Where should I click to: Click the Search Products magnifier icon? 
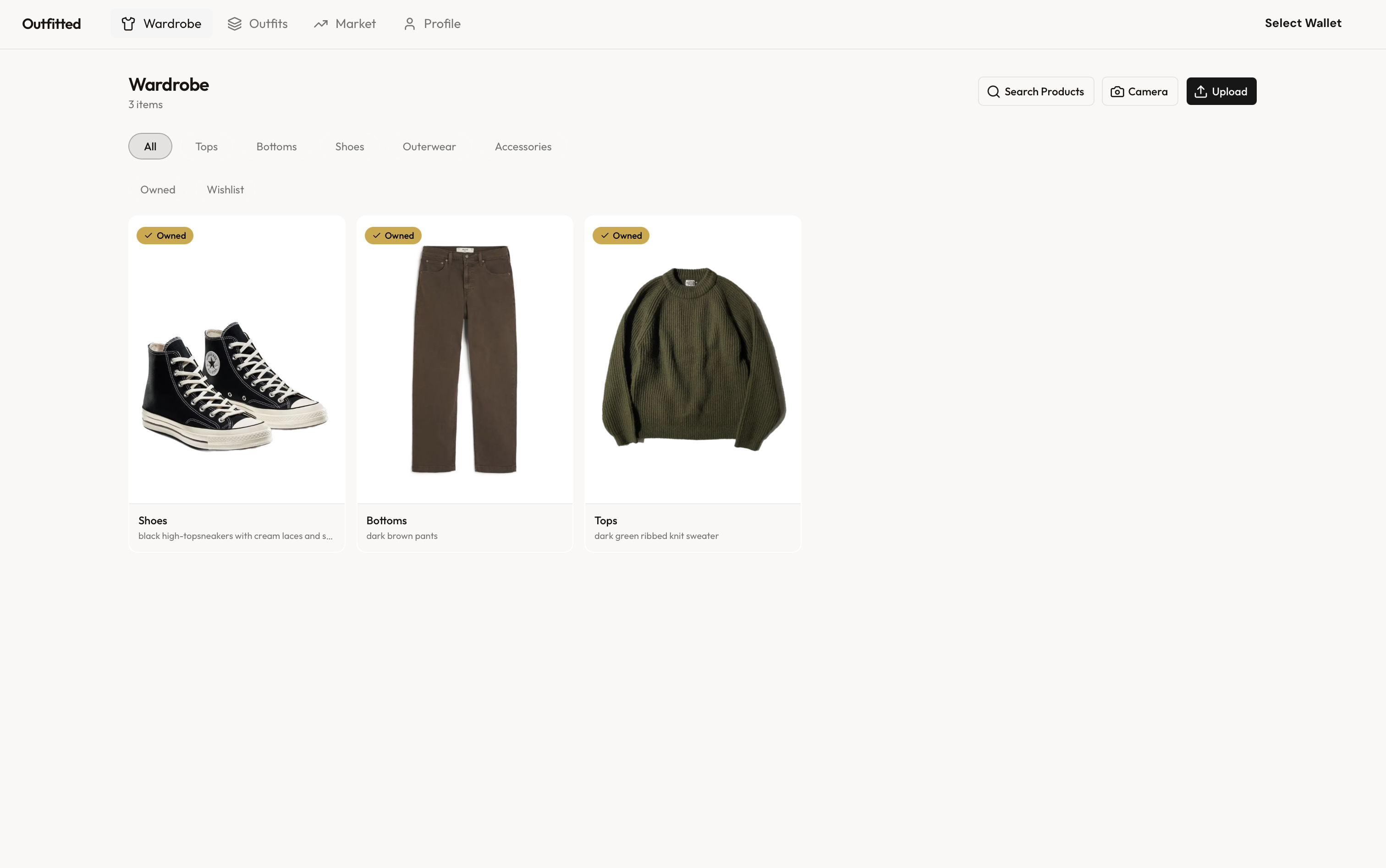tap(993, 92)
